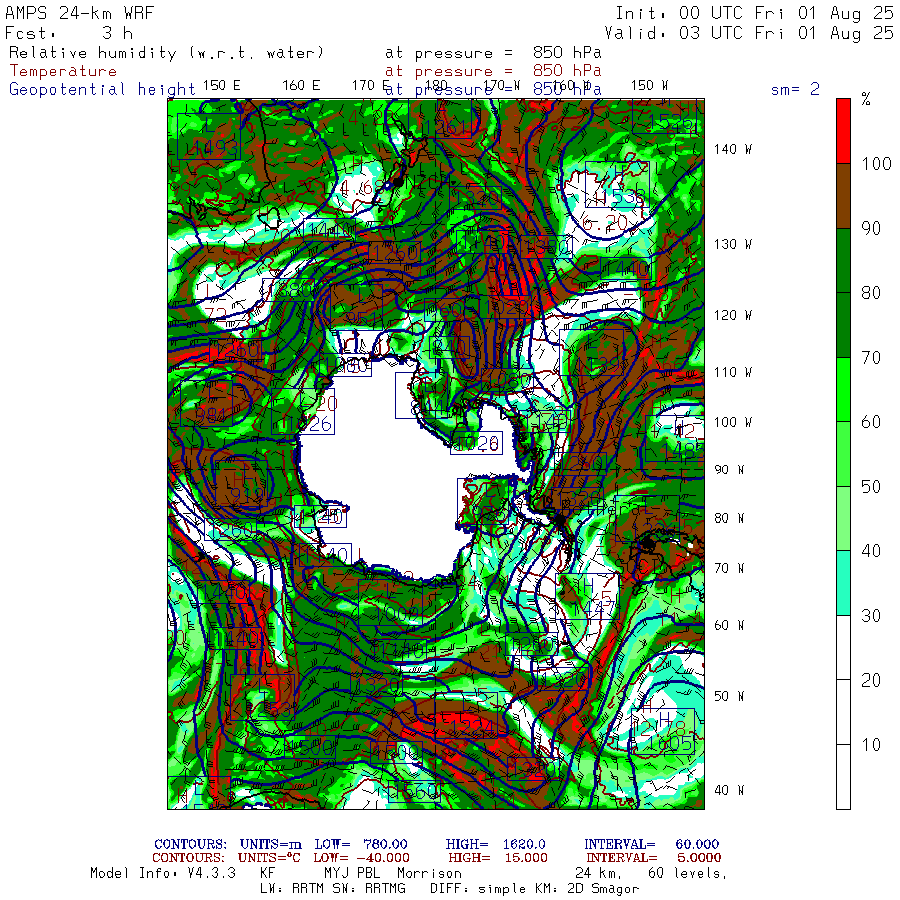Click the 'Valid: 03 UTC Fri 01 Aug 25' line
The height and width of the screenshot is (900, 900).
point(748,33)
